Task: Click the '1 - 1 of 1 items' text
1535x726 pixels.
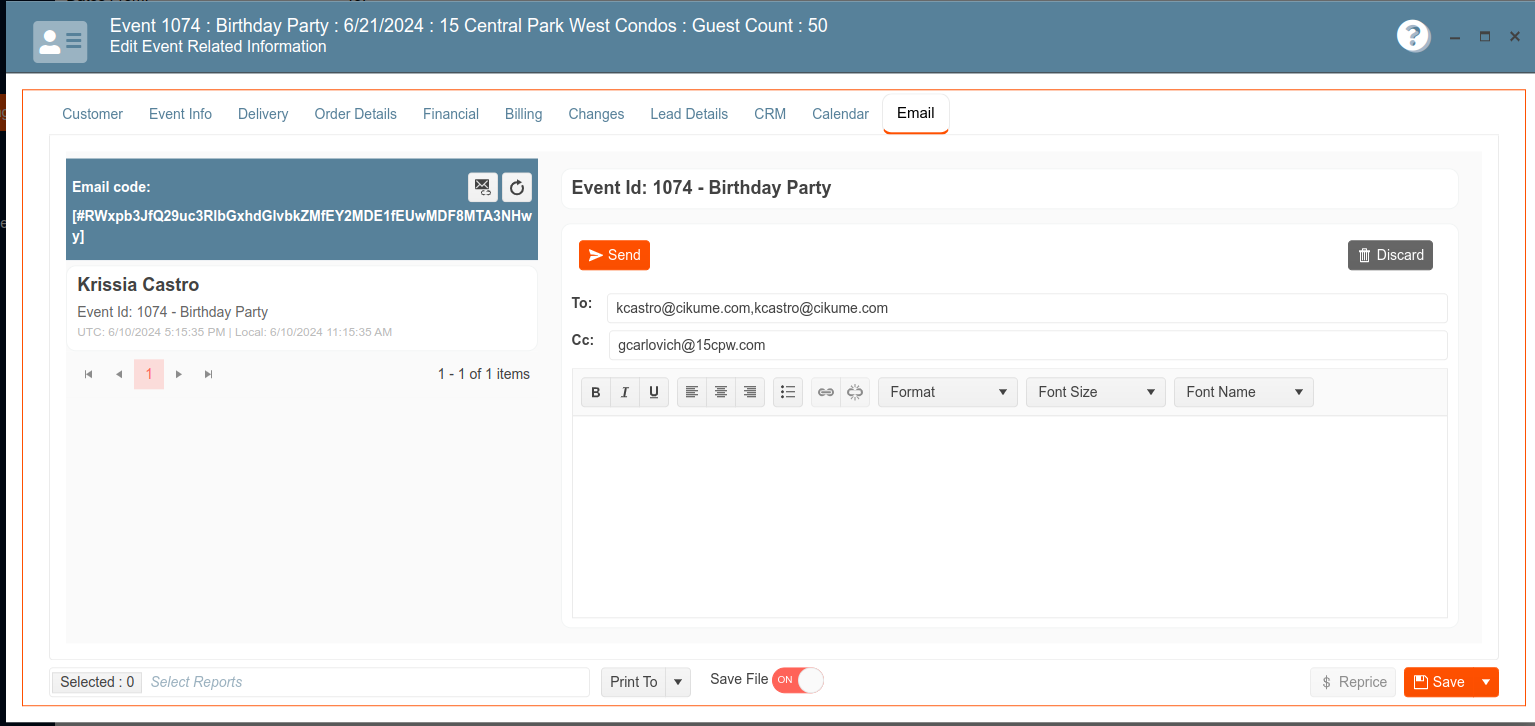Action: point(484,374)
